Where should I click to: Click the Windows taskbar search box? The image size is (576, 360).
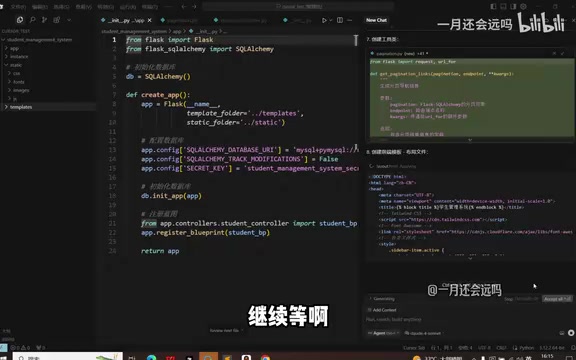(x=68, y=357)
